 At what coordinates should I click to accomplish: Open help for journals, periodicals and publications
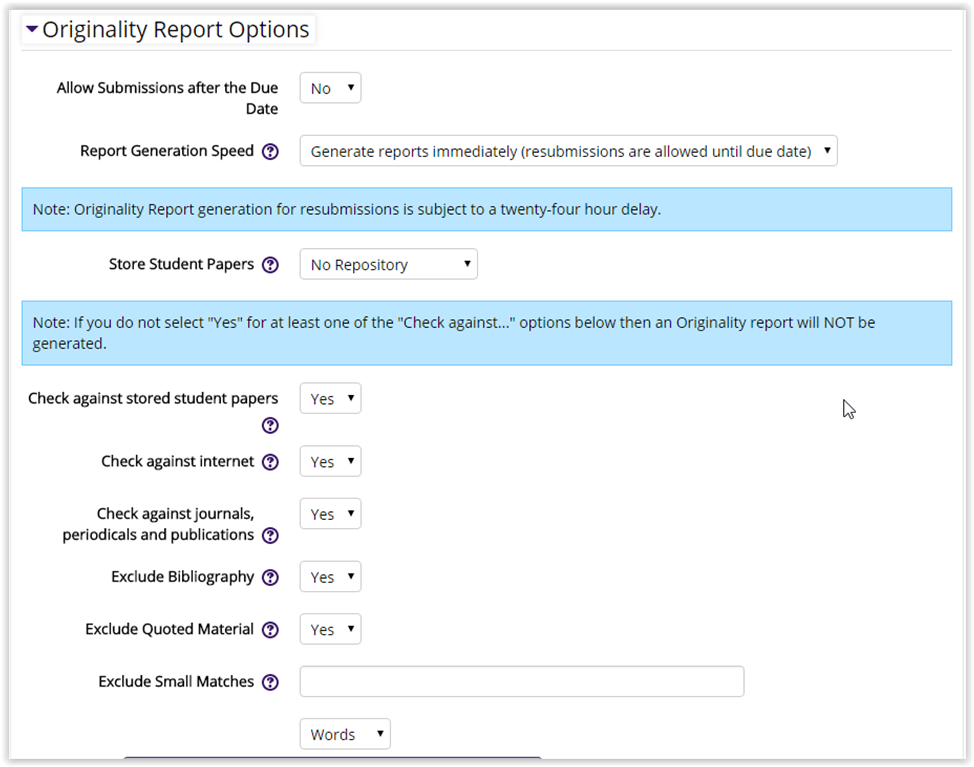coord(270,535)
